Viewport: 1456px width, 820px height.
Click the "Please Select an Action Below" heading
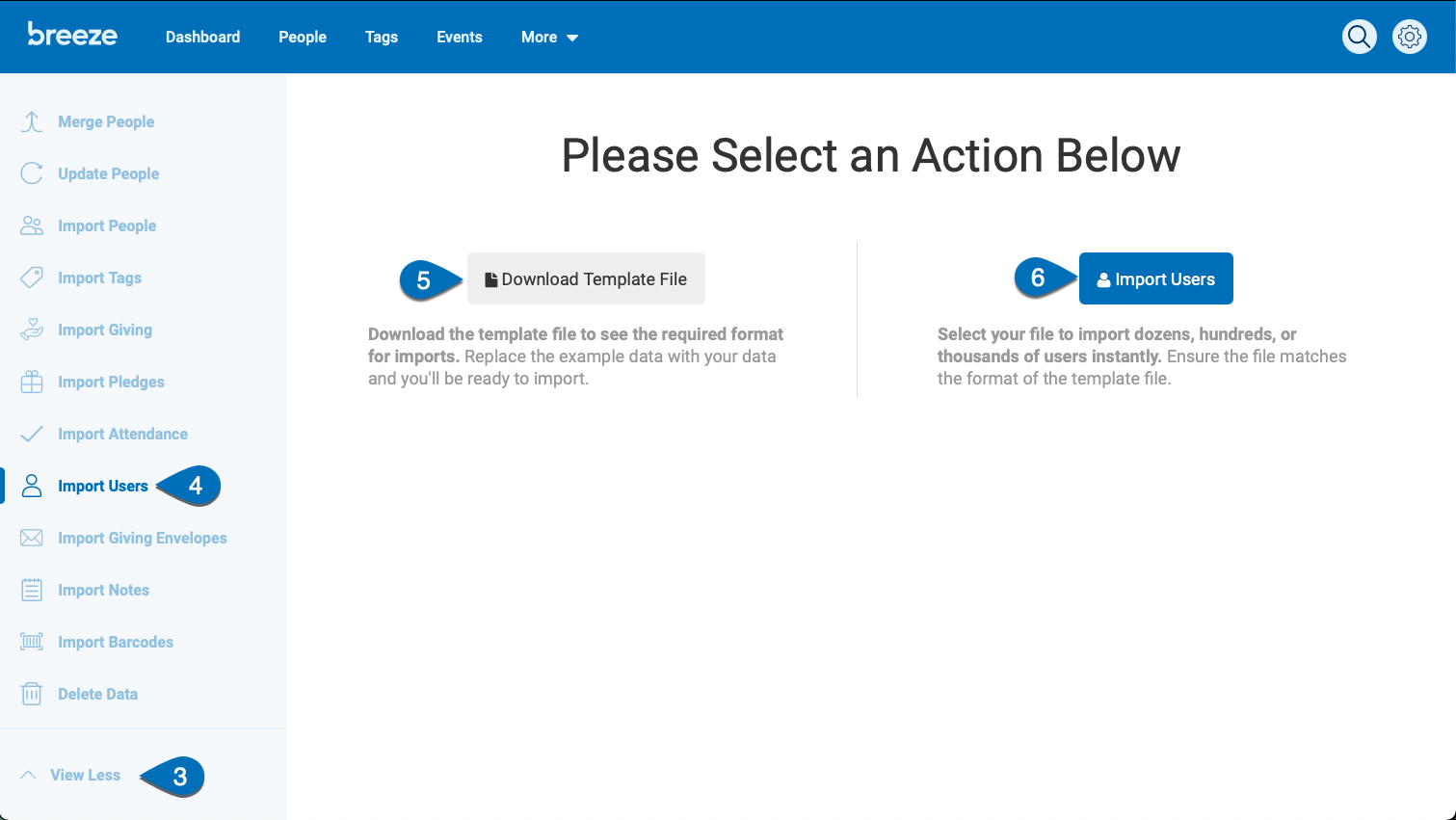pyautogui.click(x=871, y=155)
